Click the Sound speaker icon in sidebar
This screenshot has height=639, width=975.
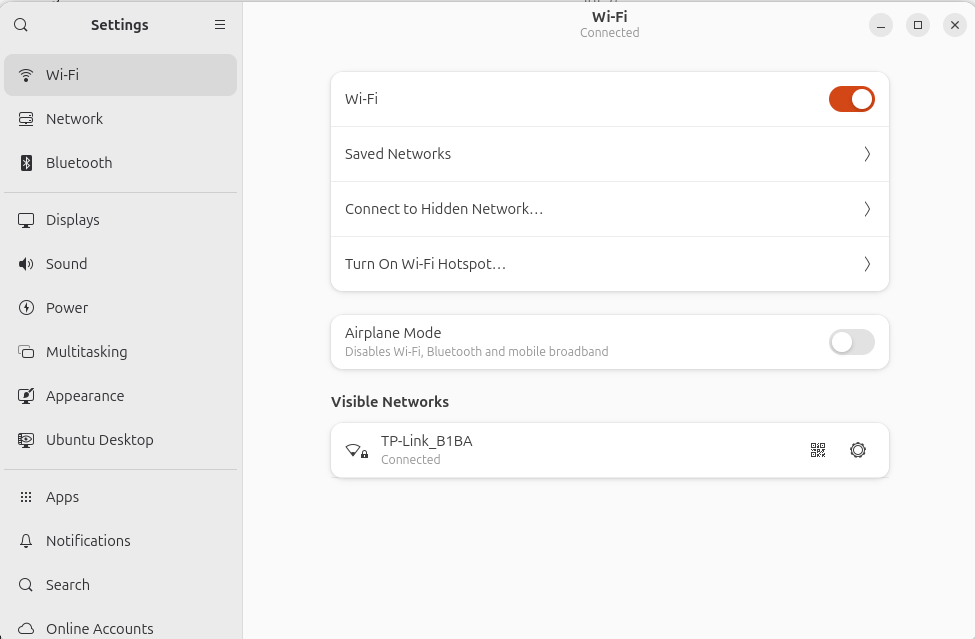(x=26, y=264)
